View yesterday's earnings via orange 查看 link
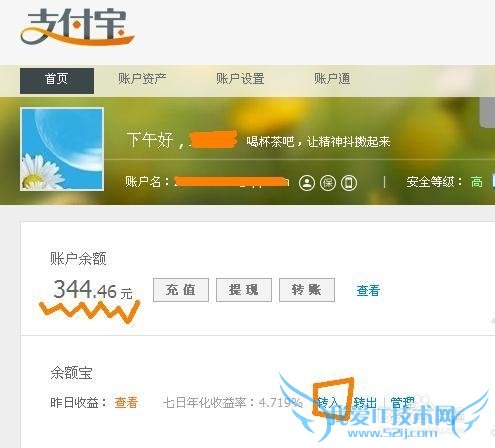The image size is (495, 448). pos(126,402)
